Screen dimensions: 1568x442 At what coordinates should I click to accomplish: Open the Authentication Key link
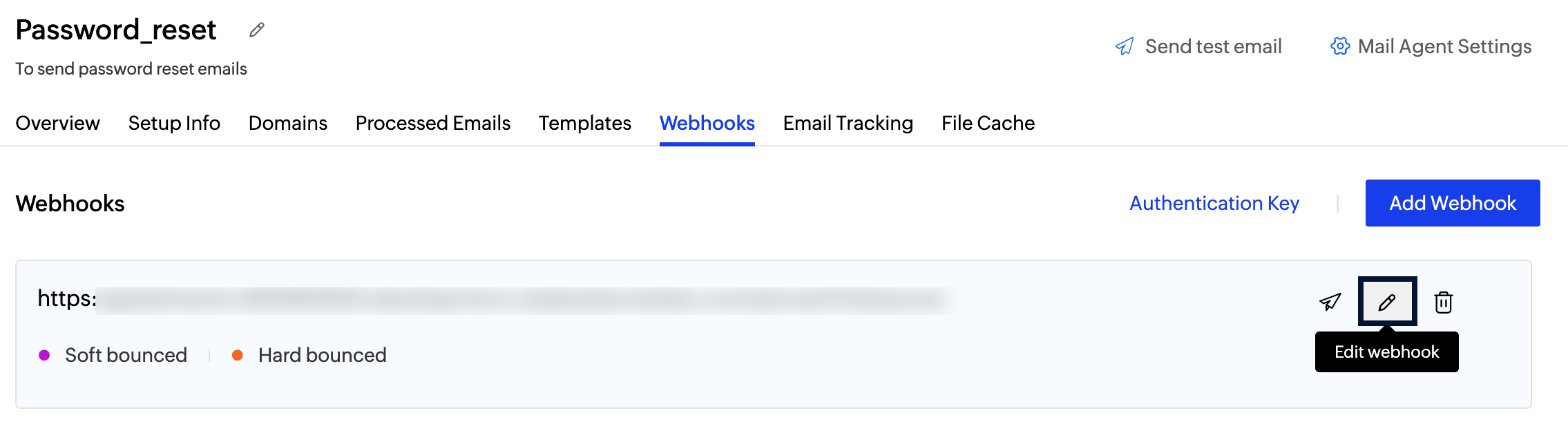1214,203
